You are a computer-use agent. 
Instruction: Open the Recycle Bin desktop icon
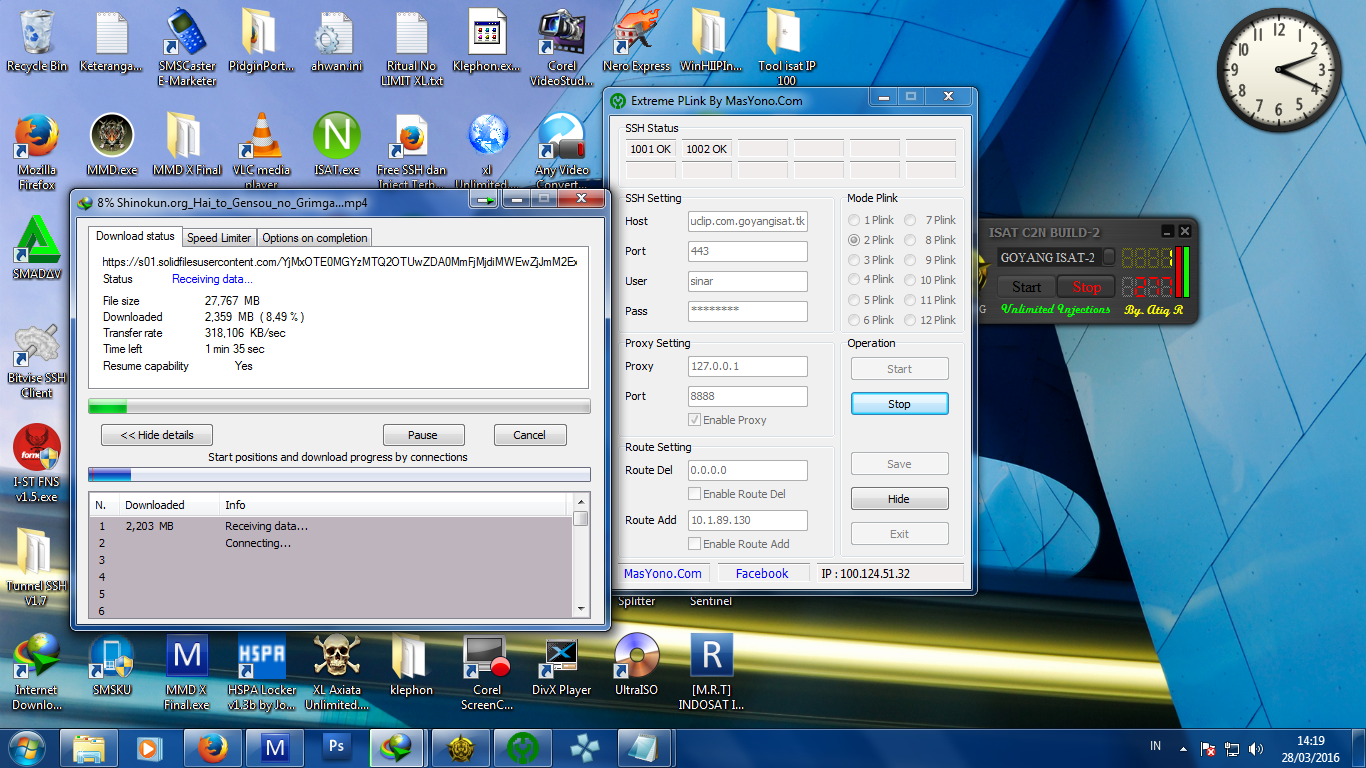tap(37, 40)
